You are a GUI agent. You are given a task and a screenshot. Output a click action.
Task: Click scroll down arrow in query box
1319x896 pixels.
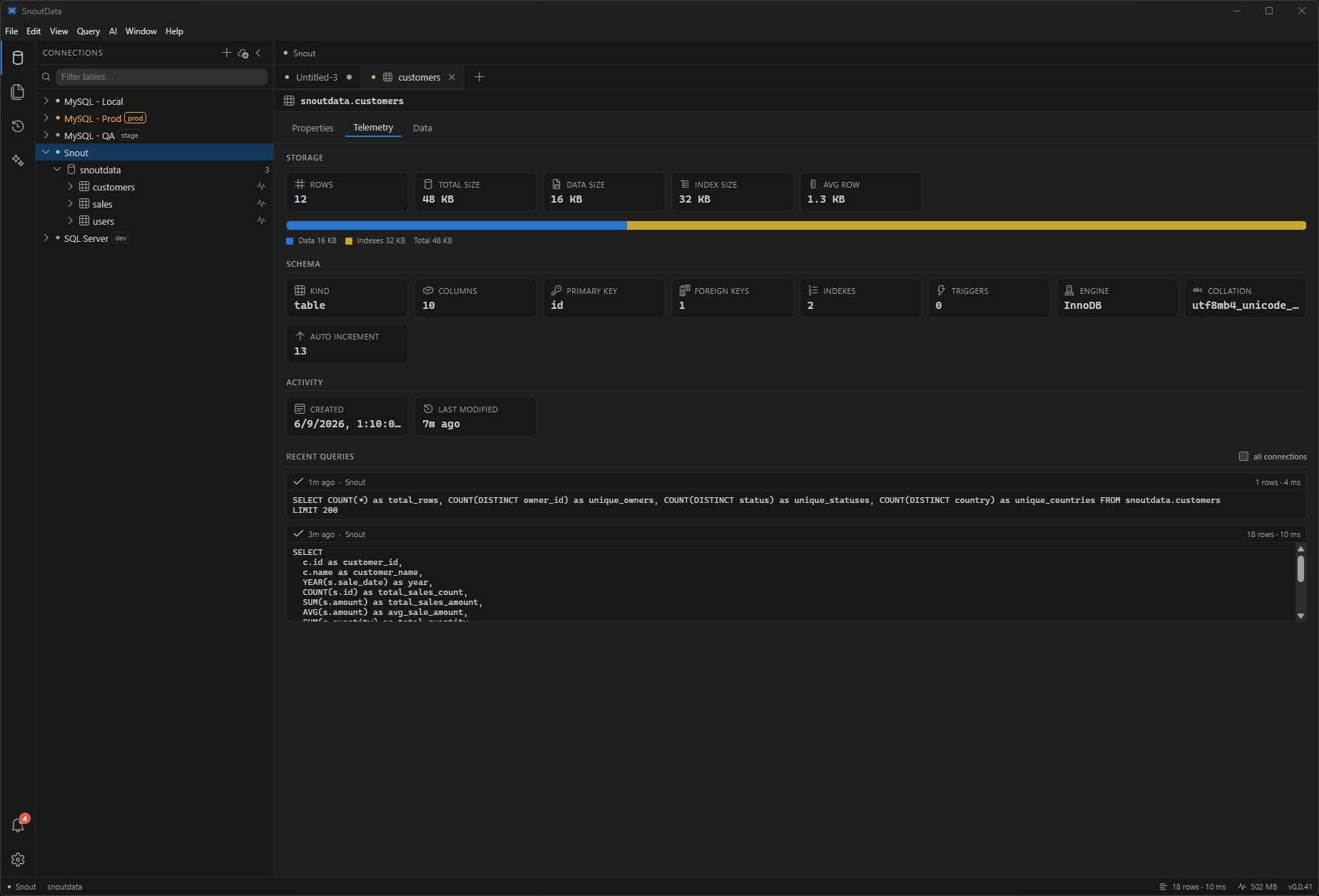coord(1300,616)
